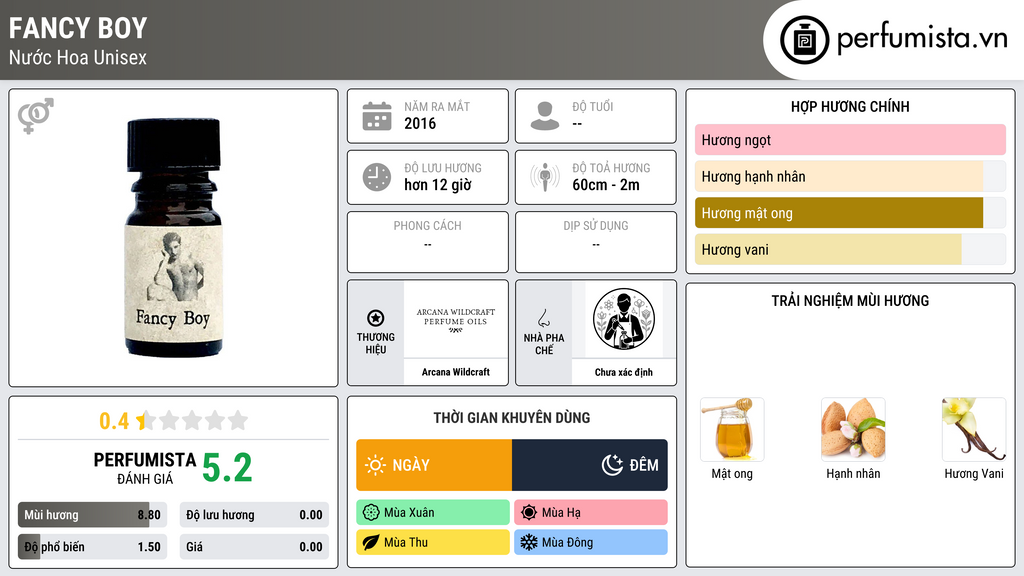Viewport: 1024px width, 576px height.
Task: Click the sun icon for Mùa Hạ
Action: 529,513
